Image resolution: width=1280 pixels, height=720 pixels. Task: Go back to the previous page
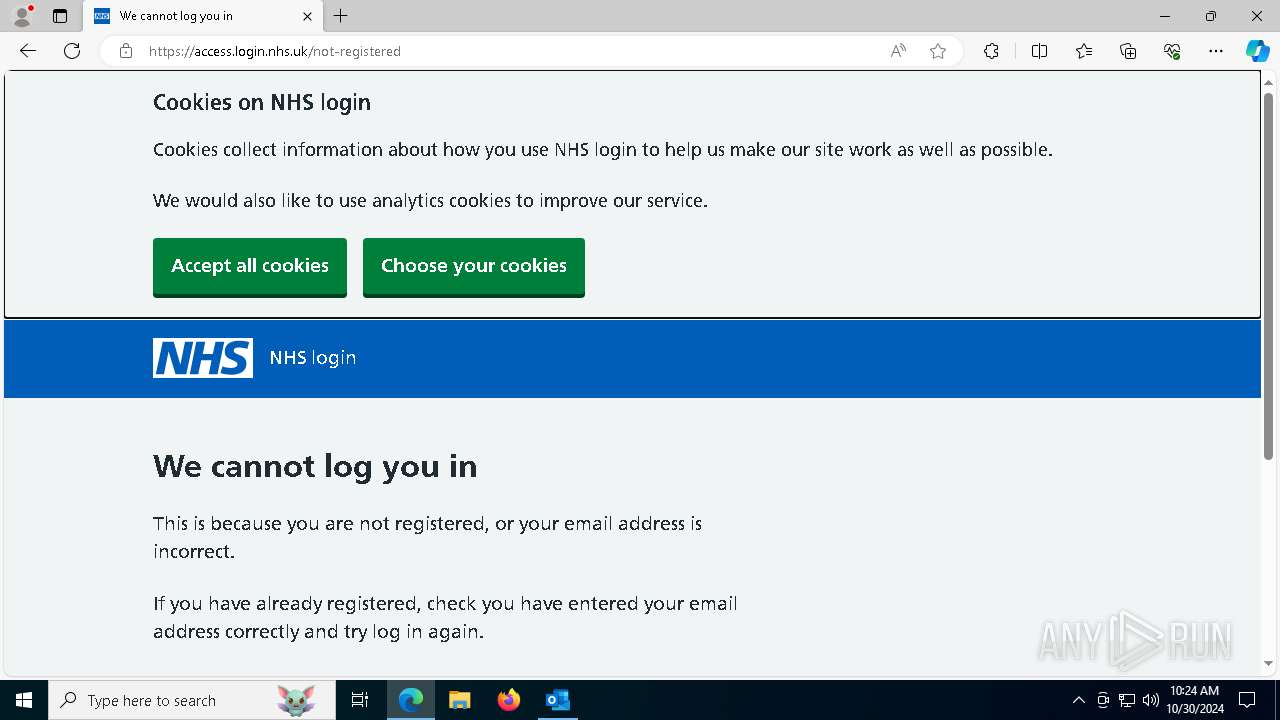coord(28,51)
